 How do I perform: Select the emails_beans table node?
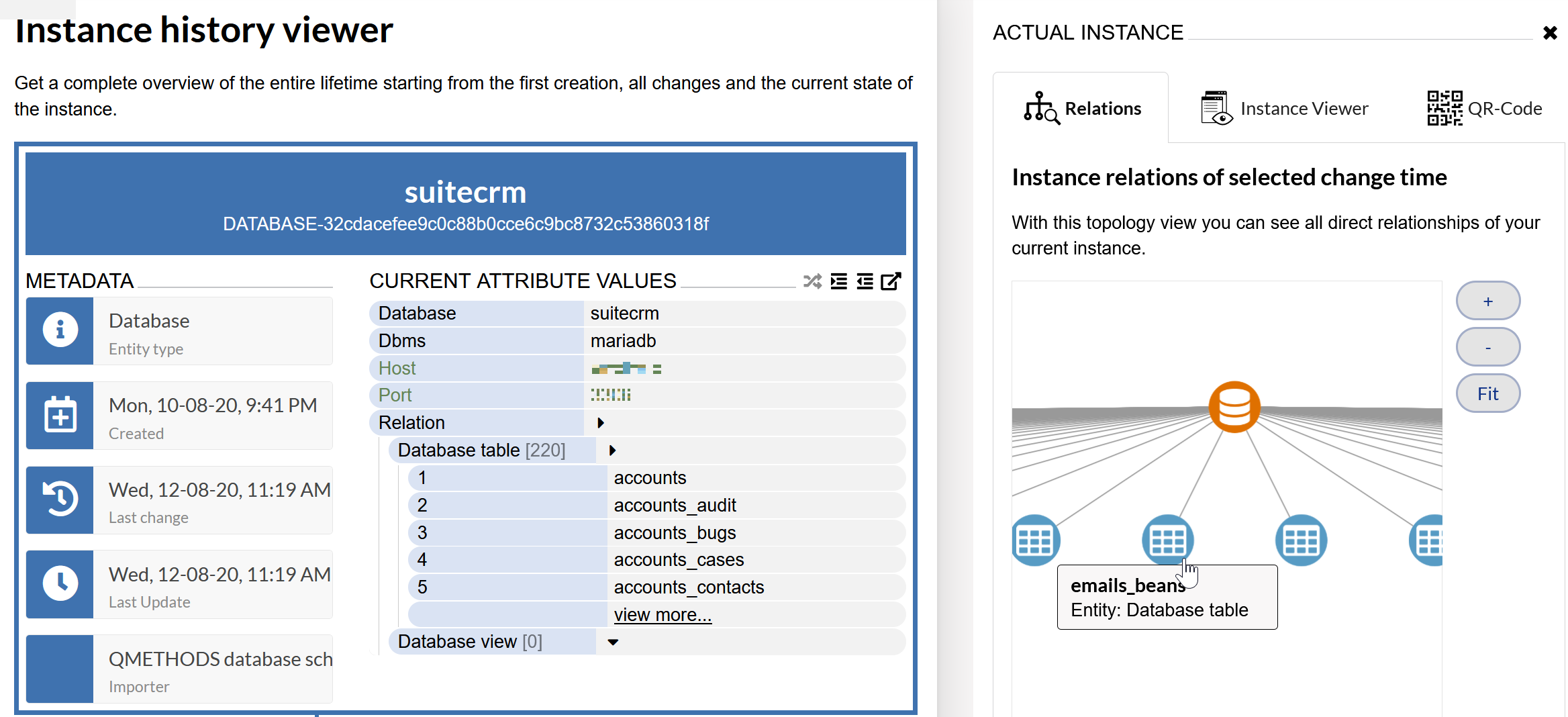pyautogui.click(x=1168, y=540)
